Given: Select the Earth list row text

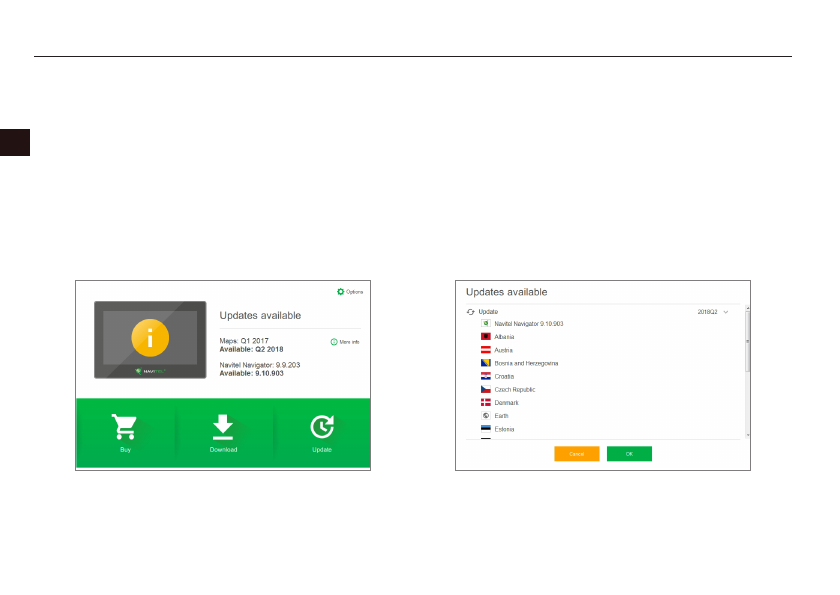Looking at the screenshot, I should tap(501, 416).
